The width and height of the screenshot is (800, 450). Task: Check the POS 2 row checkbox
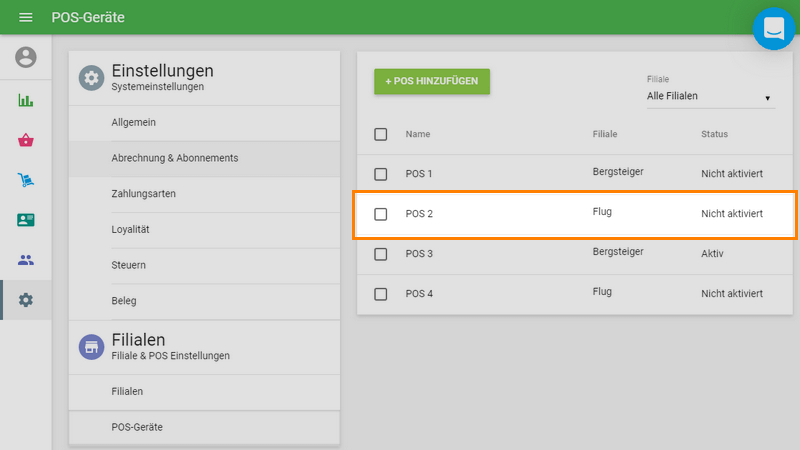coord(381,214)
